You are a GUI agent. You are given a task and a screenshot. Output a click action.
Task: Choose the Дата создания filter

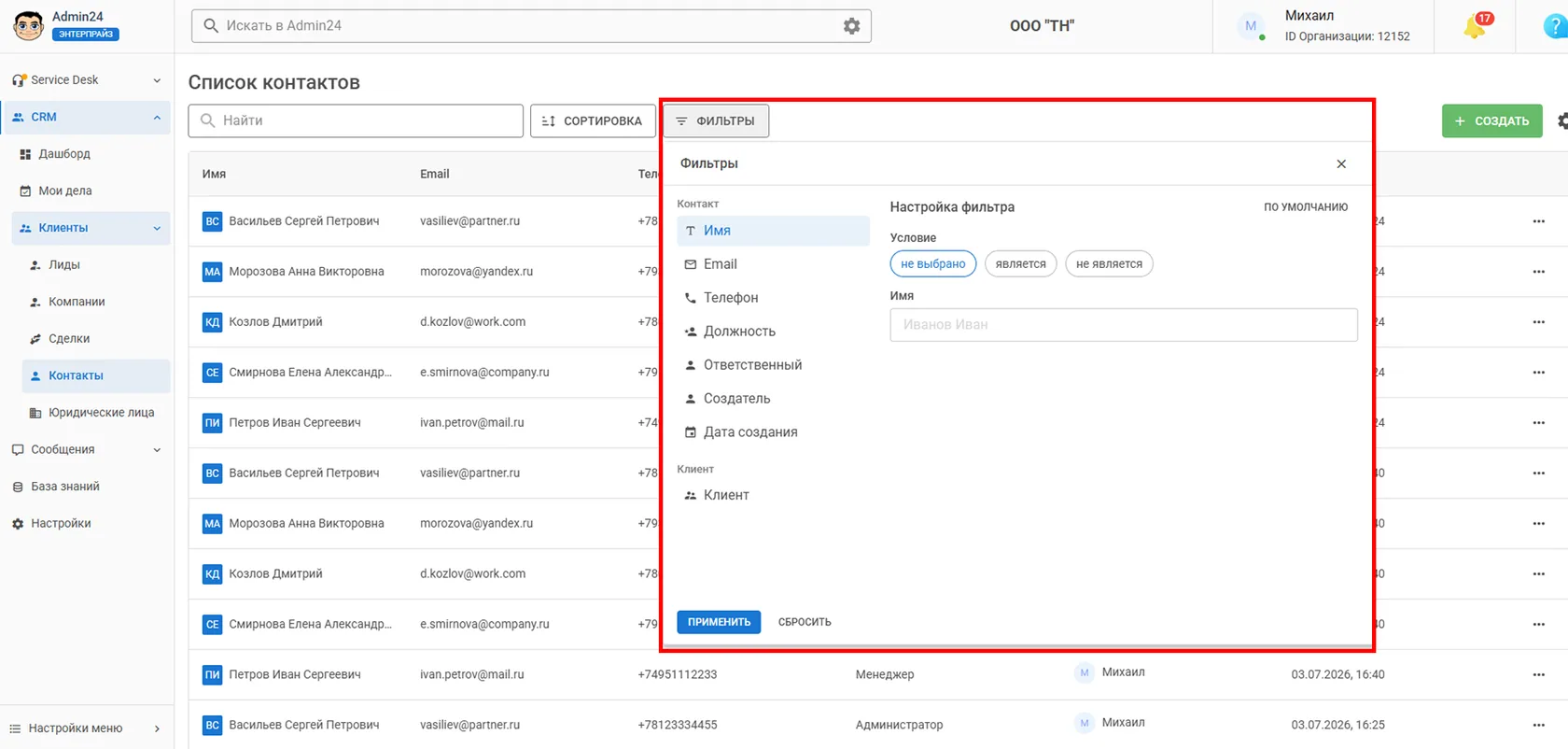(x=773, y=432)
